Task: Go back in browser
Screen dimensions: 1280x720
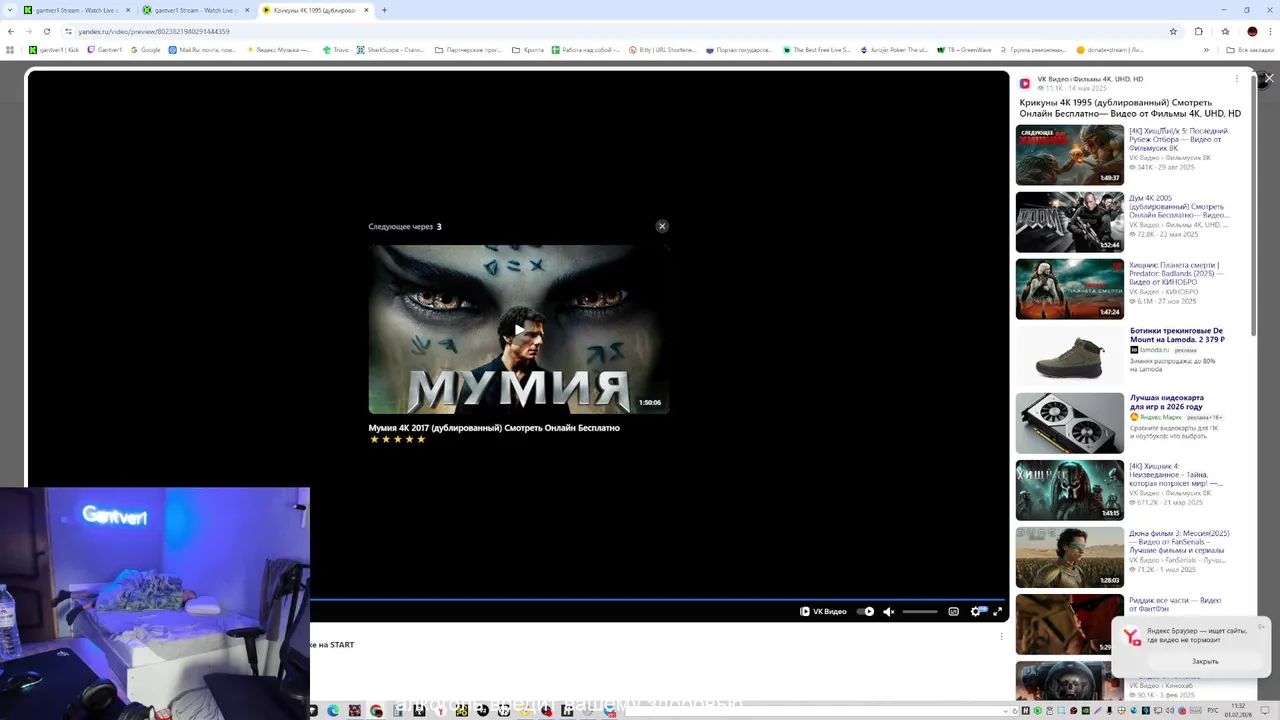Action: [x=11, y=31]
